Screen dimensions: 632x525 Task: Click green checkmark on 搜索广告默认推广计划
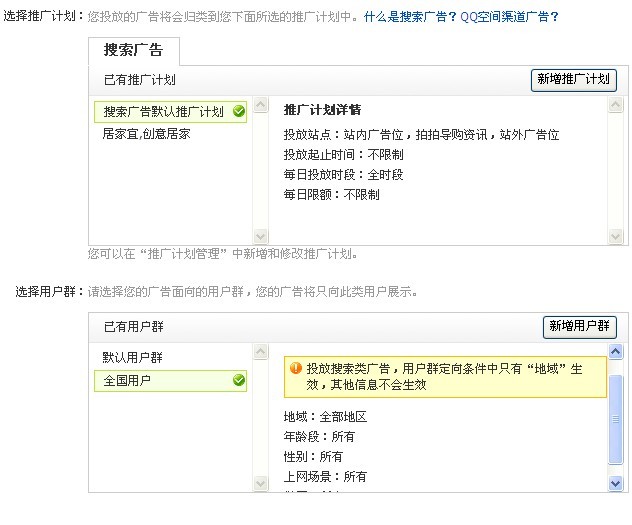pyautogui.click(x=239, y=111)
